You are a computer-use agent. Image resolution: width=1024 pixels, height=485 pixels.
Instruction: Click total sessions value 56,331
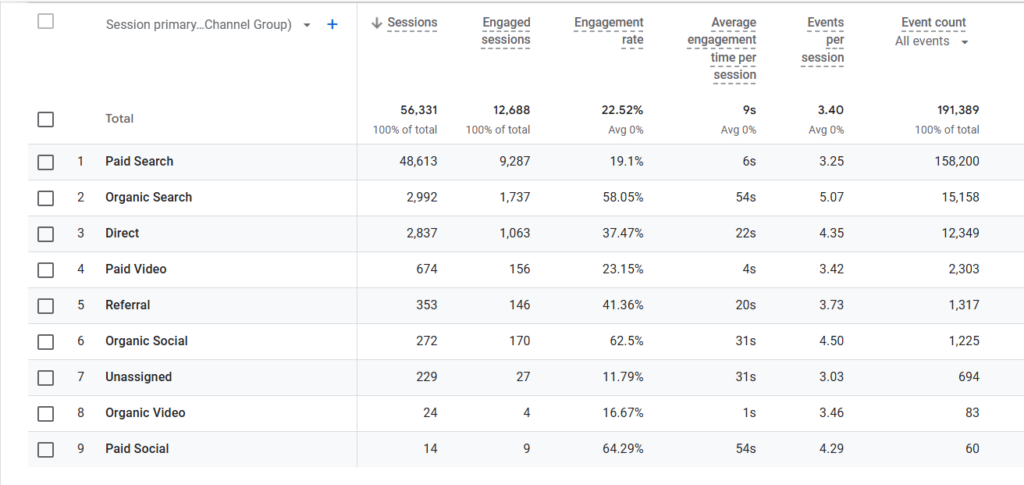(419, 110)
